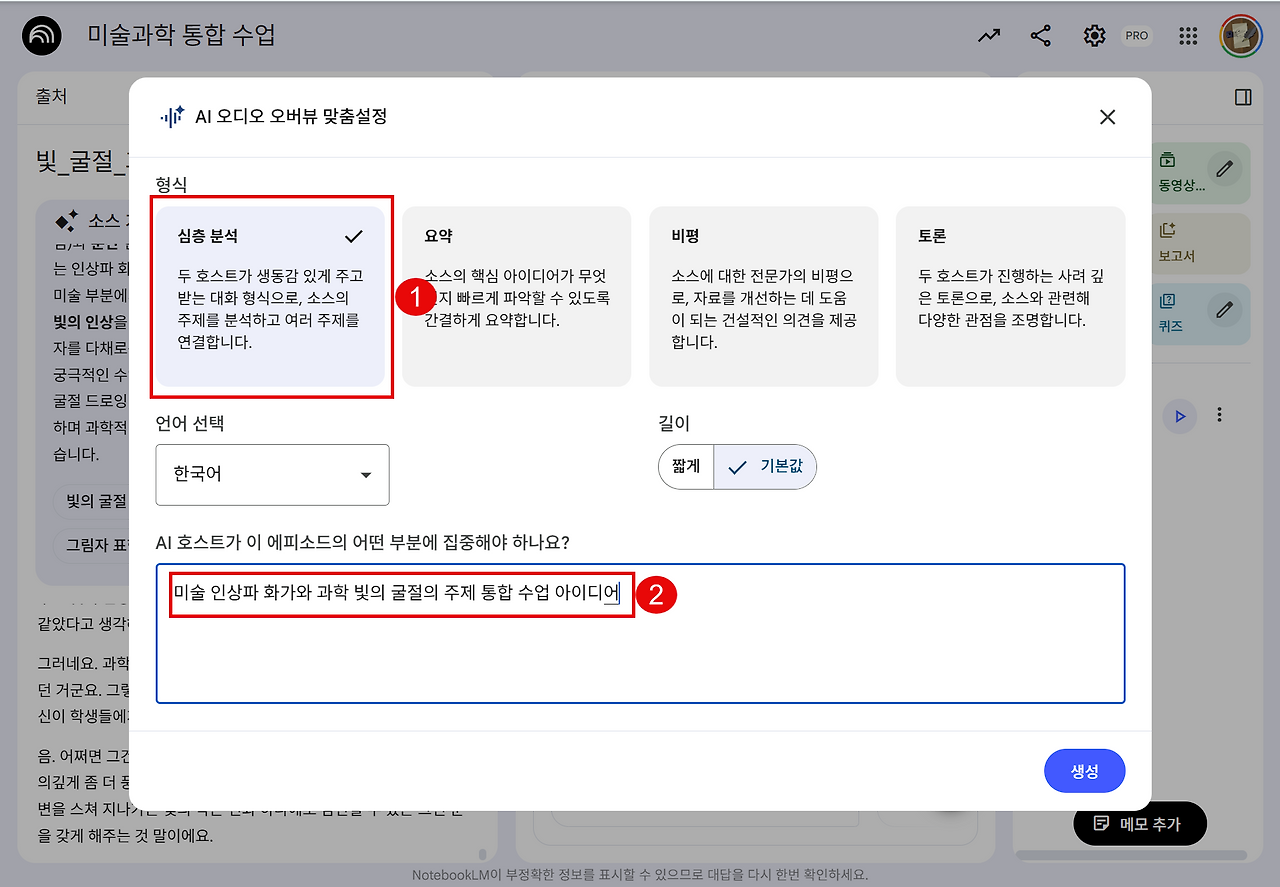
Task: Open the 보고서 studio card
Action: point(1201,243)
